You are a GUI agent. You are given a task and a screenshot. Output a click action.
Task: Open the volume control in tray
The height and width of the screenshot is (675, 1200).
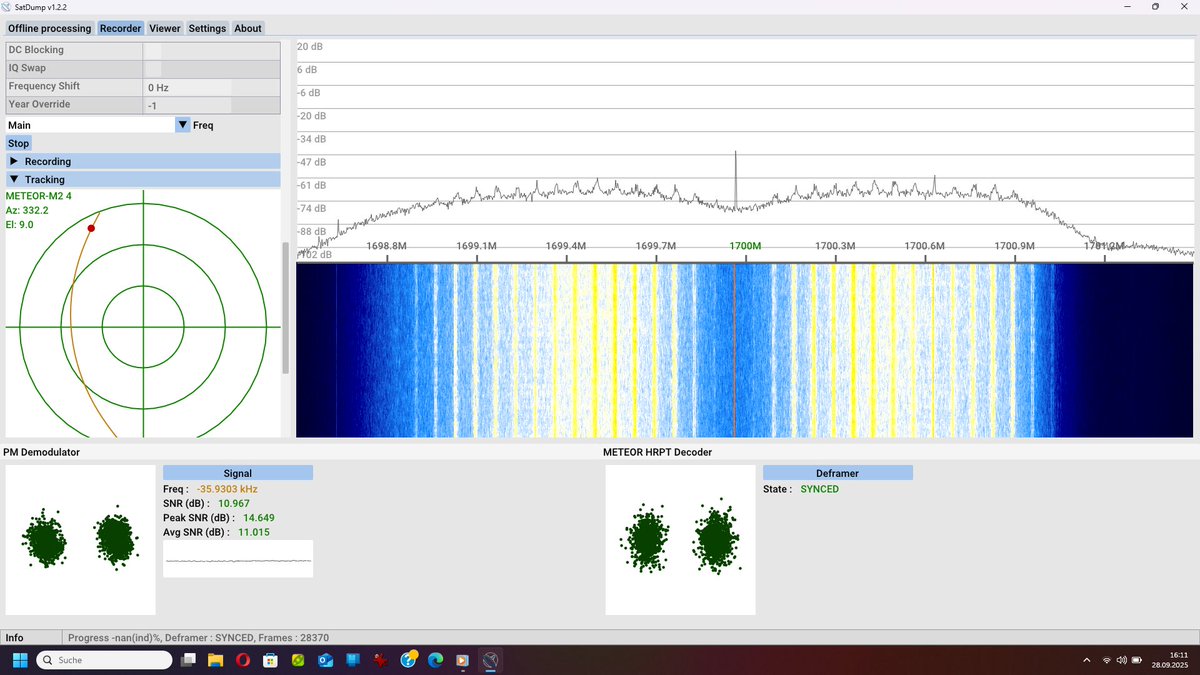[1121, 660]
